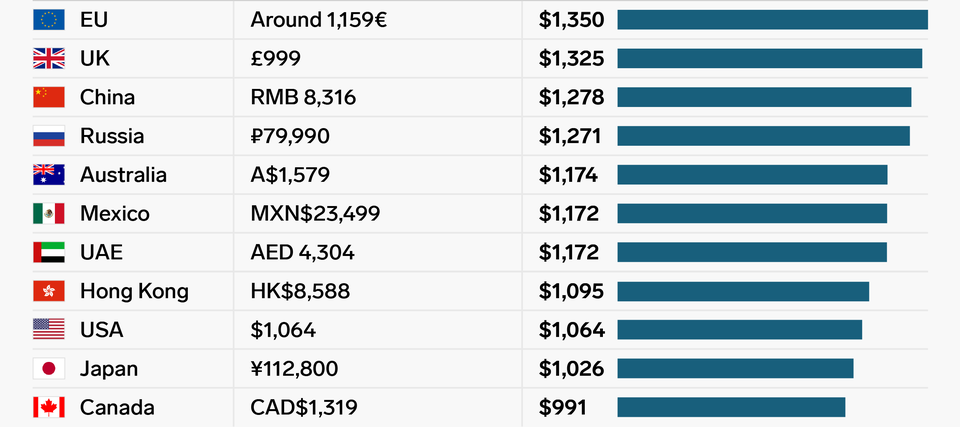Click the ¥112,800 local price
This screenshot has height=427, width=960.
click(294, 369)
